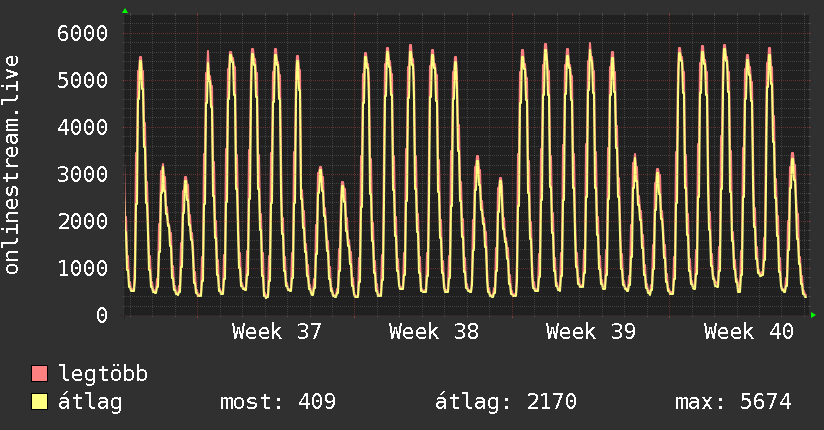Image resolution: width=824 pixels, height=430 pixels.
Task: Click the onlinestream.live vertical axis title
Action: click(x=12, y=165)
